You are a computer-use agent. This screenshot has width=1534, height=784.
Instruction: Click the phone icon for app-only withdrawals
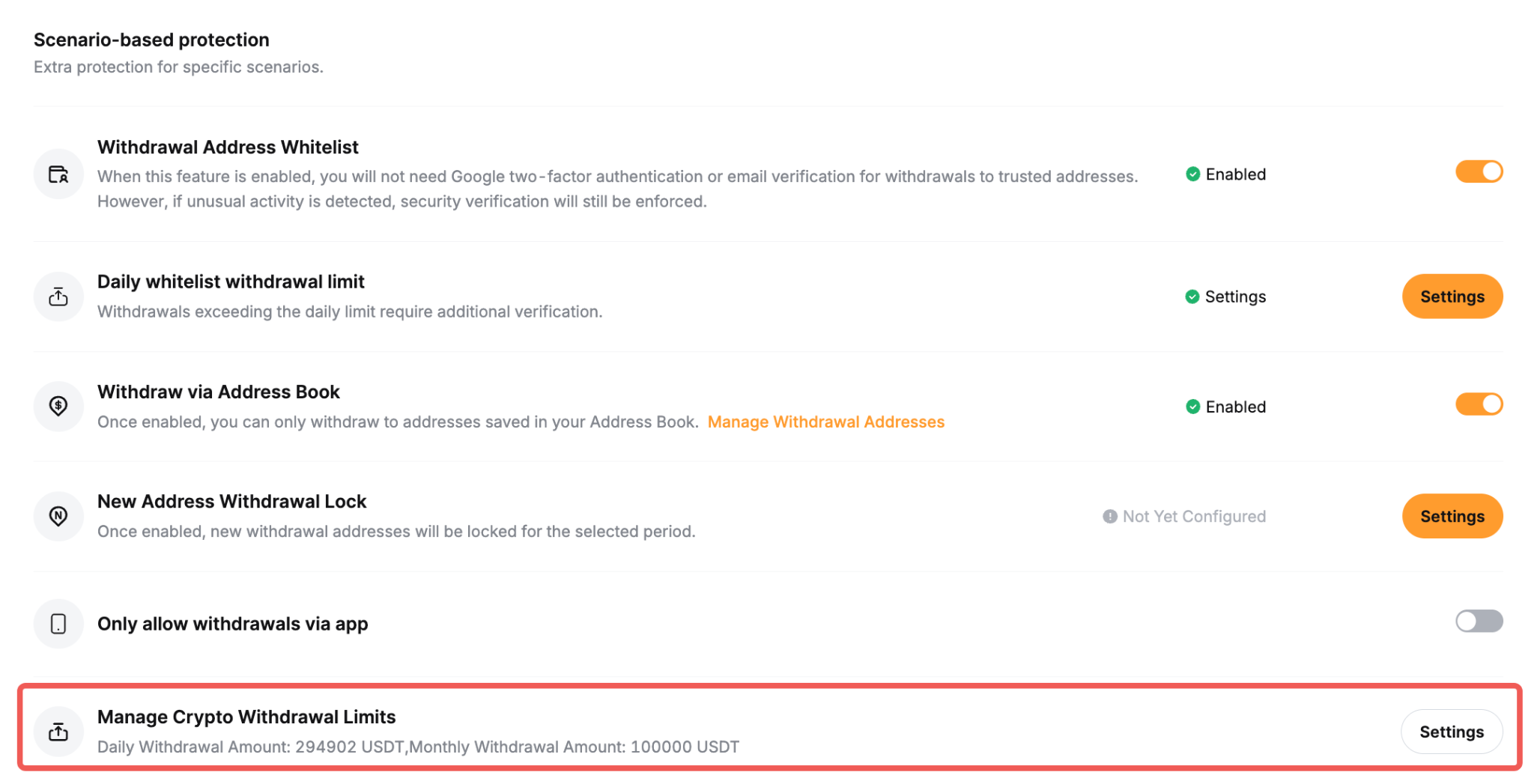(x=58, y=624)
